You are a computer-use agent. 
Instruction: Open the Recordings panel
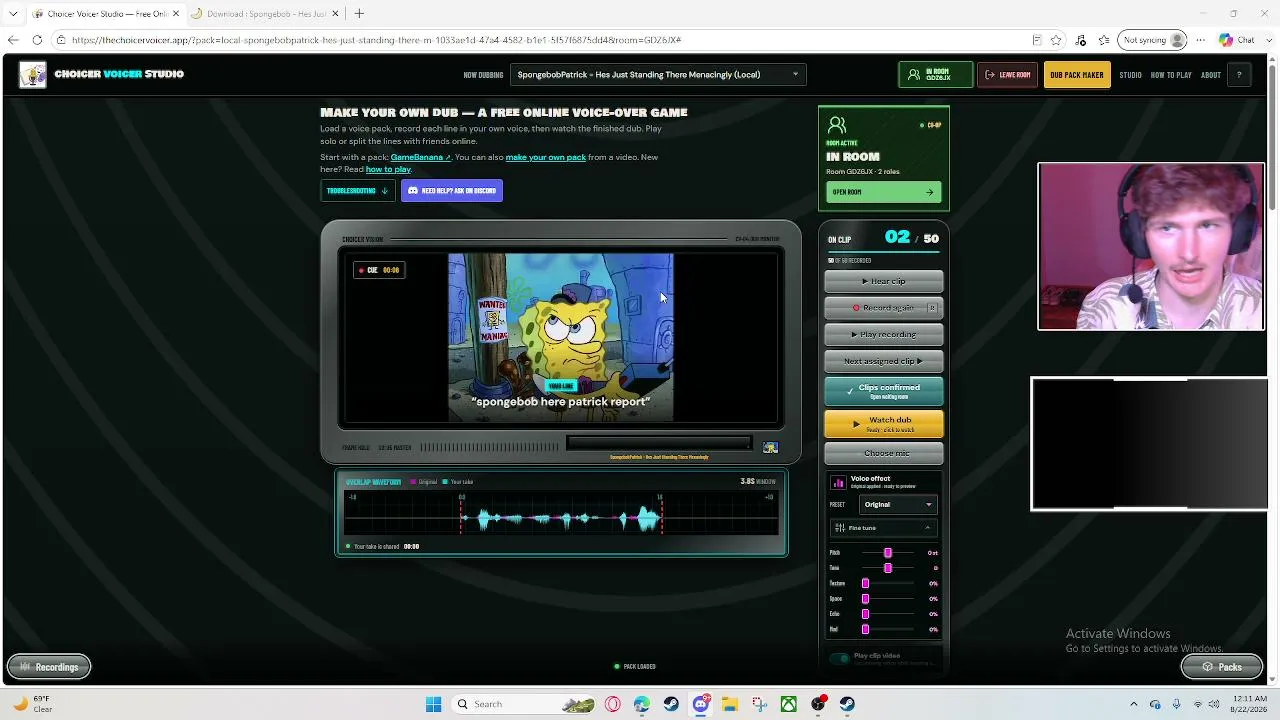[x=49, y=667]
